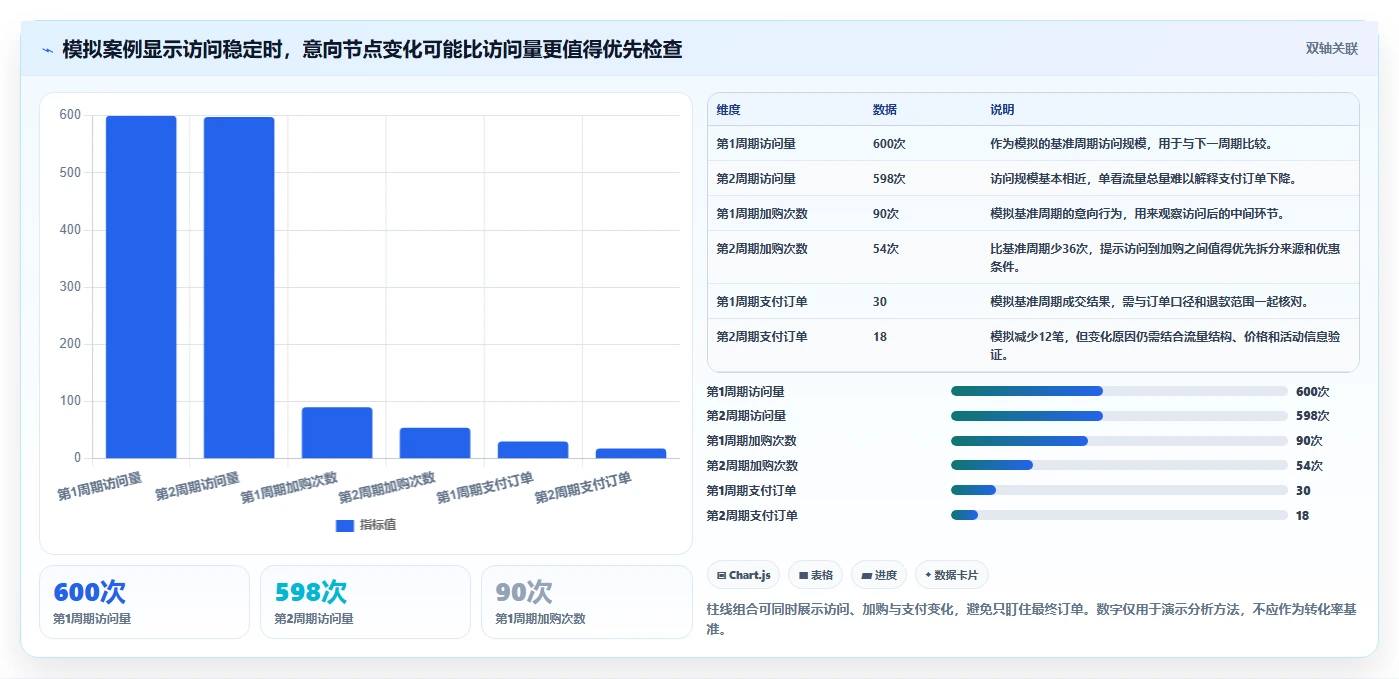The image size is (1399, 679).
Task: Click the 第1周期支付订单 bar in chart
Action: click(533, 450)
